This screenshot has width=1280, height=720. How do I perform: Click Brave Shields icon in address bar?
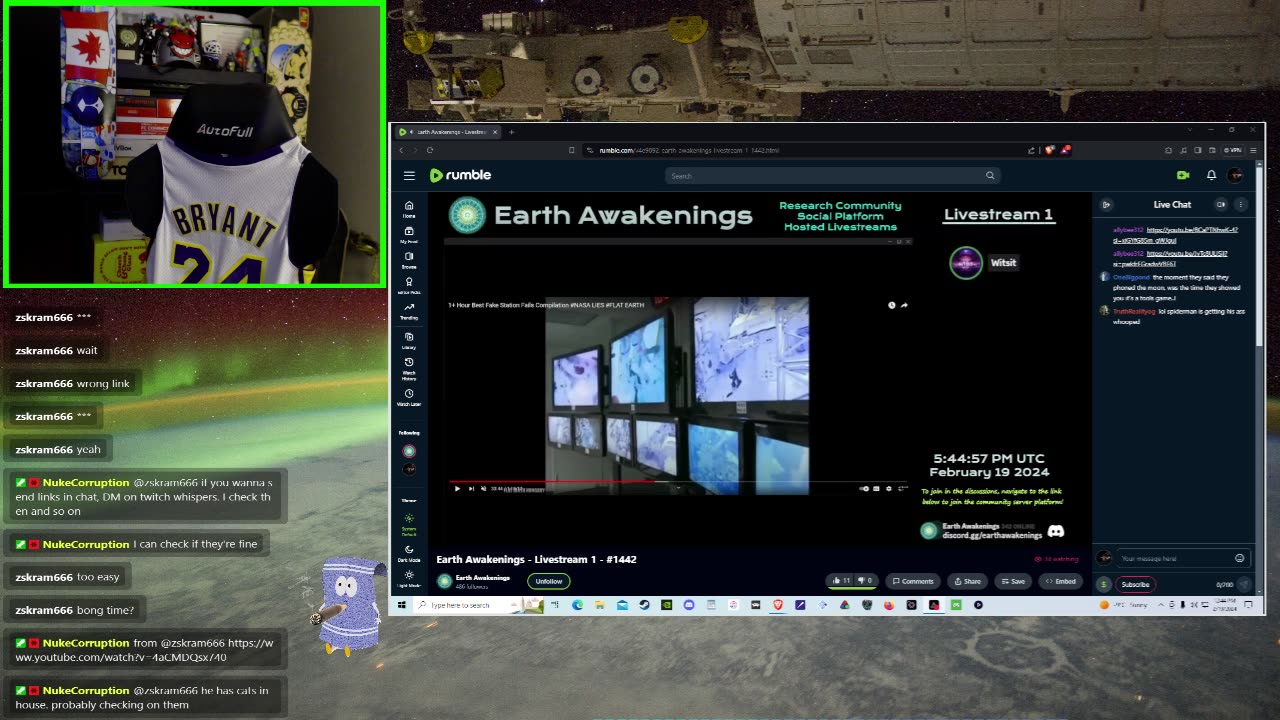1049,150
